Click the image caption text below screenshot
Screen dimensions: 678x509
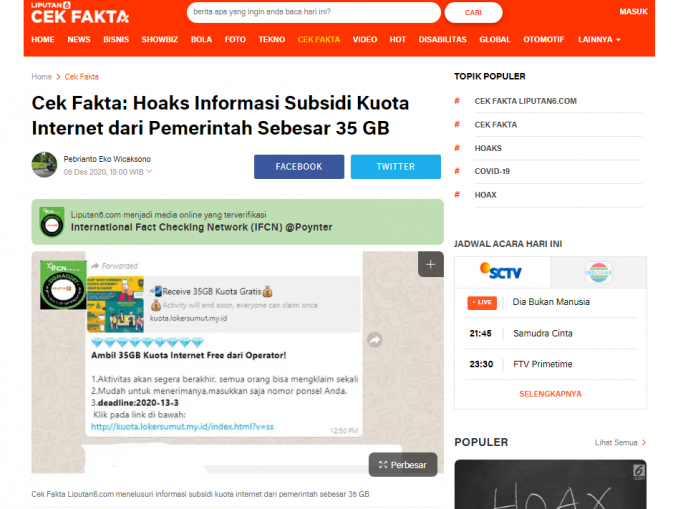(x=200, y=494)
